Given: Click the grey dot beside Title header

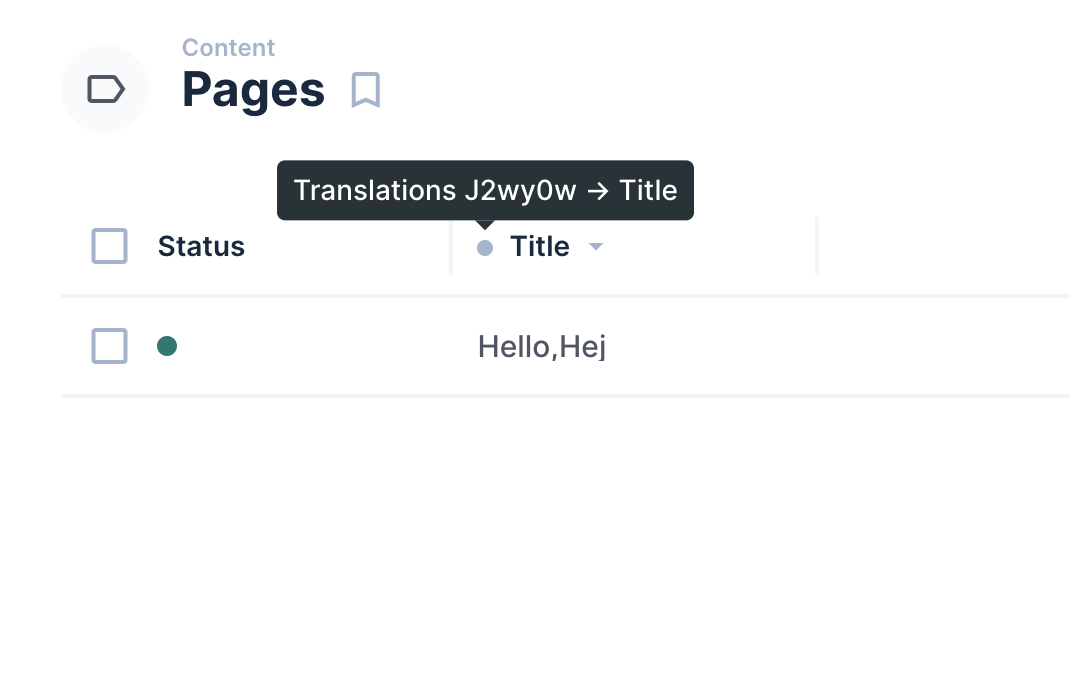Looking at the screenshot, I should pyautogui.click(x=485, y=247).
